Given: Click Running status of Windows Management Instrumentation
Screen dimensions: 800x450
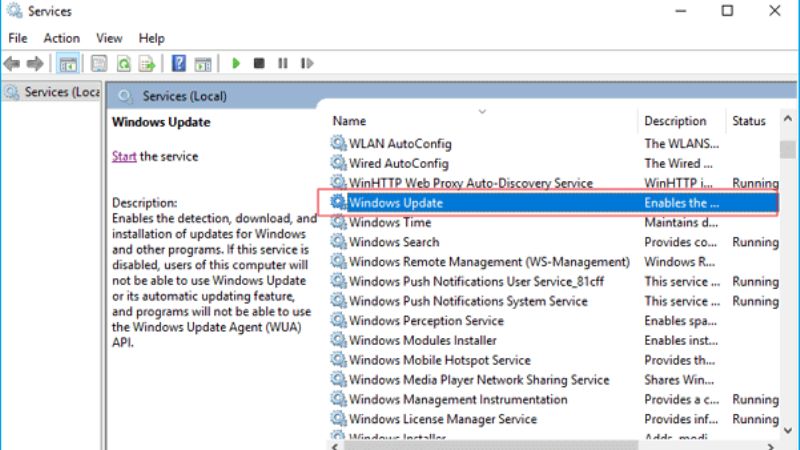Looking at the screenshot, I should [755, 399].
